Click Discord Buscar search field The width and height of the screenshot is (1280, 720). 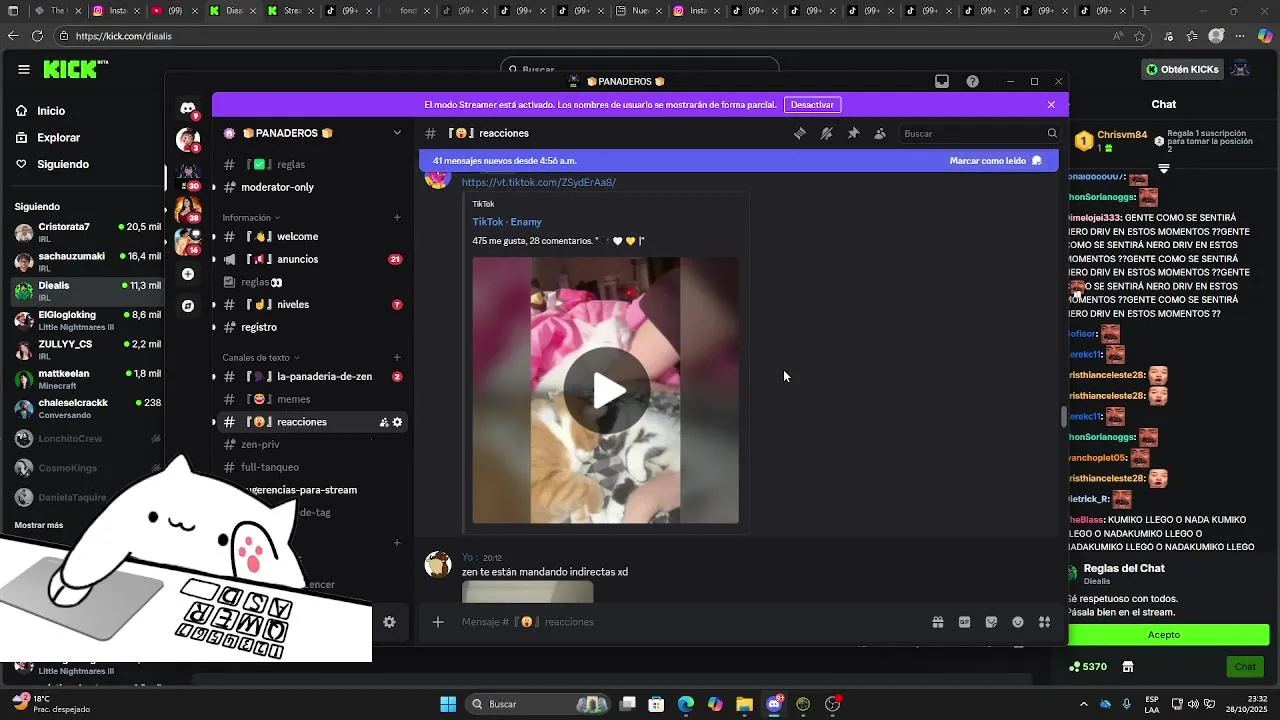[978, 133]
